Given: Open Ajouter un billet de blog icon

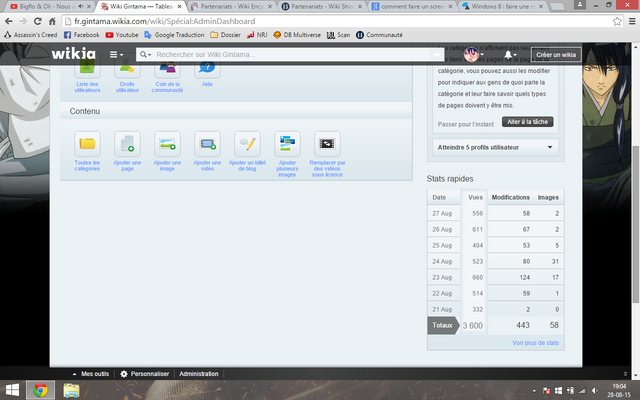Looking at the screenshot, I should click(247, 144).
